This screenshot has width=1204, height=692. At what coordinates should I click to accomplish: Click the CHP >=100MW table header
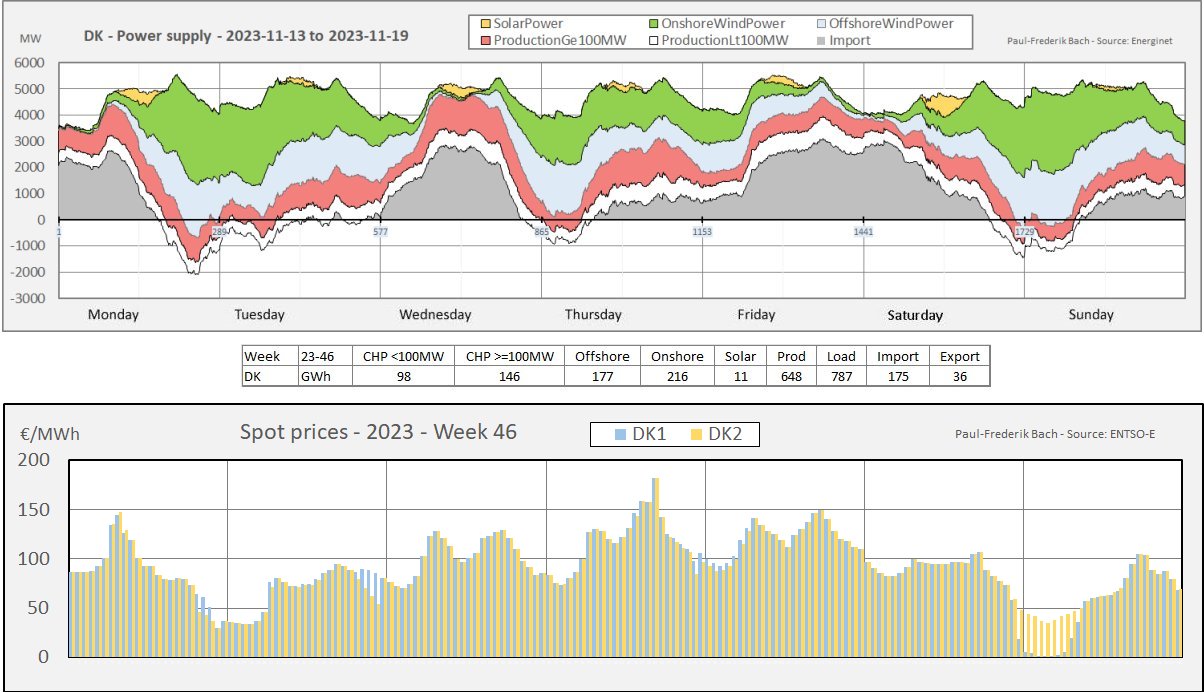(x=509, y=356)
